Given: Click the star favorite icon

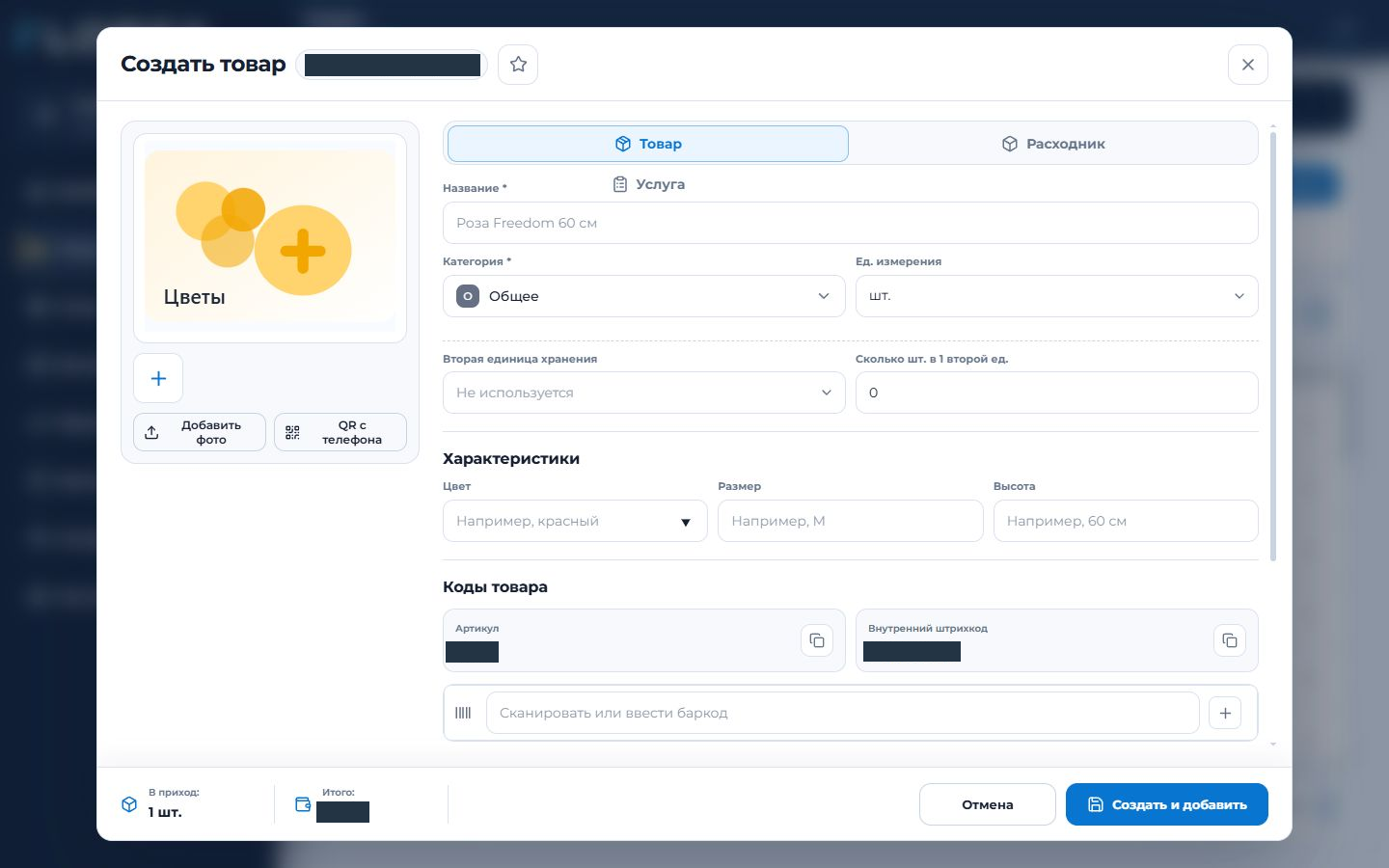Looking at the screenshot, I should pyautogui.click(x=518, y=65).
